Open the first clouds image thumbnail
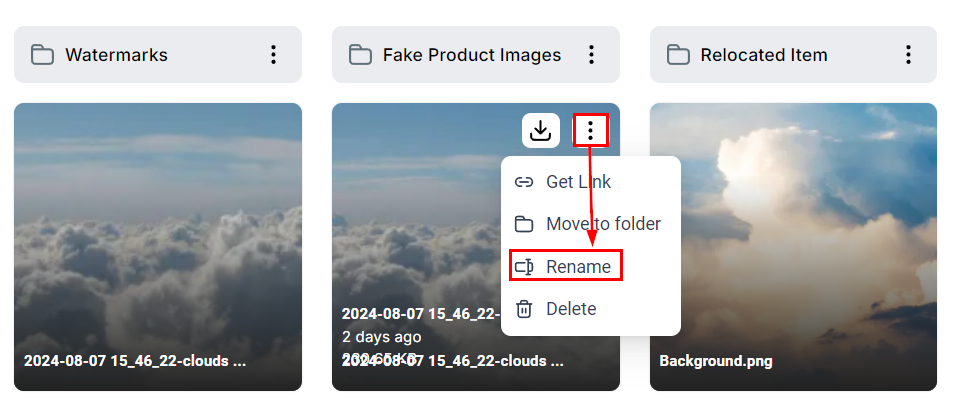The height and width of the screenshot is (415, 964). coord(158,247)
